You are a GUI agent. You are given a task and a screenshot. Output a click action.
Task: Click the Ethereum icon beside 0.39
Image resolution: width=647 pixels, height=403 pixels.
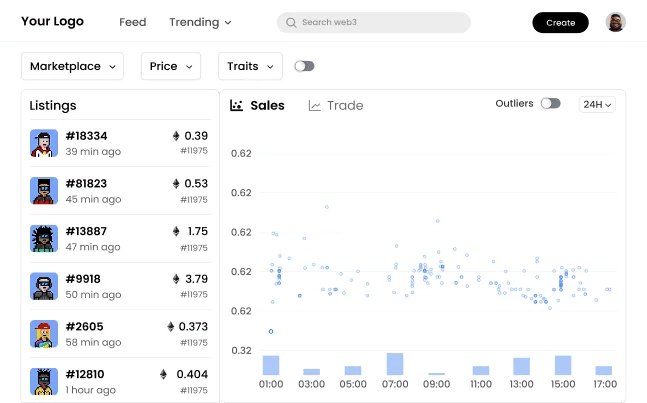[x=176, y=136]
